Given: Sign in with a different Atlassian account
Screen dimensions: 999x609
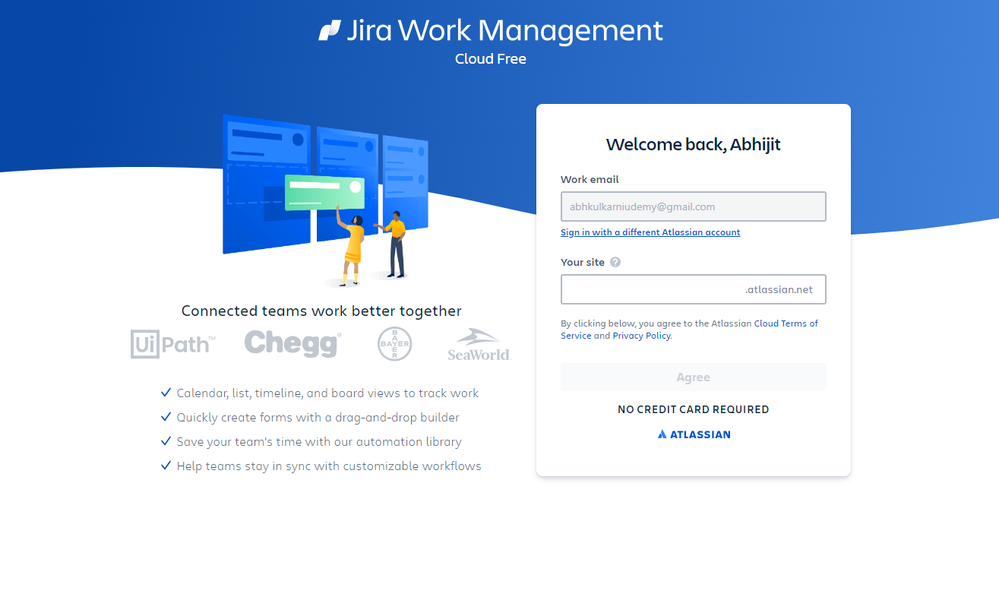Looking at the screenshot, I should click(x=650, y=233).
